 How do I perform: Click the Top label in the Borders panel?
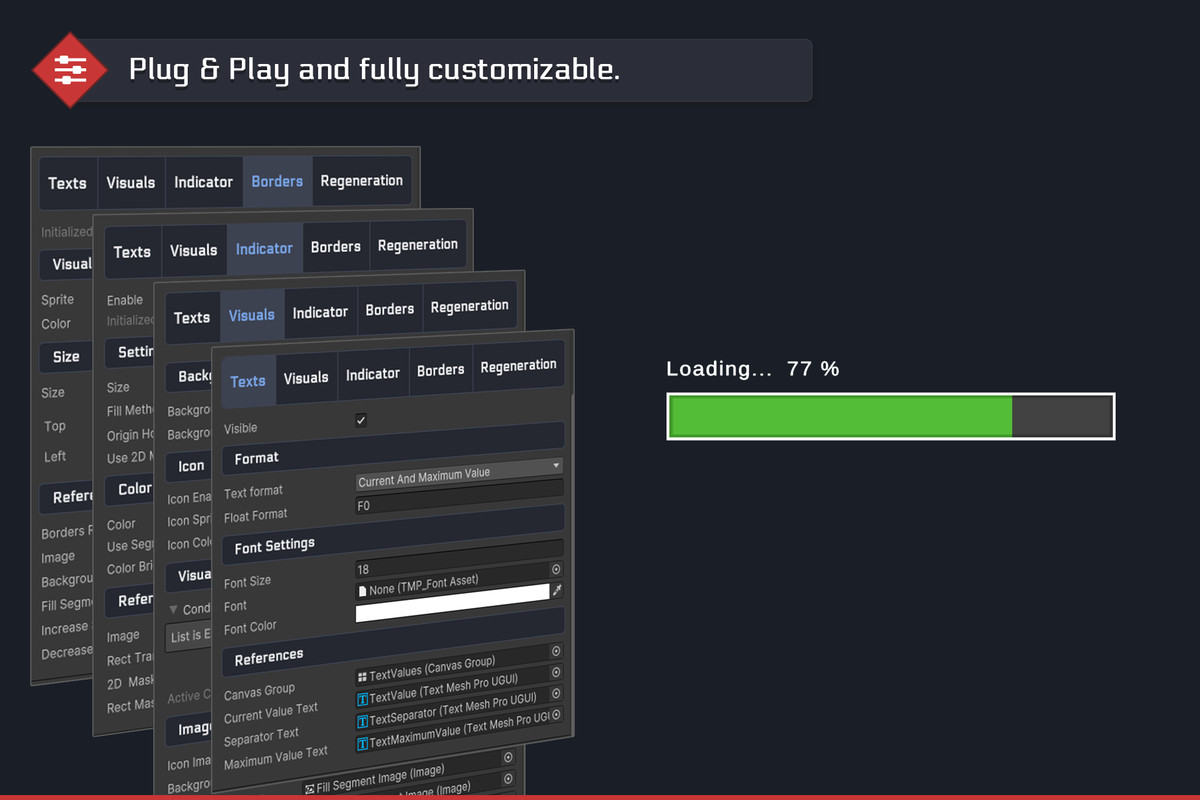[54, 425]
